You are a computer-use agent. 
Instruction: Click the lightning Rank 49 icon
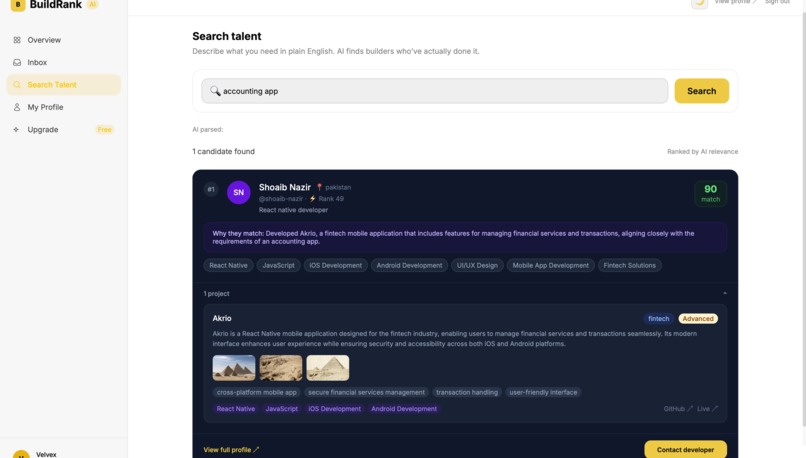click(x=313, y=198)
